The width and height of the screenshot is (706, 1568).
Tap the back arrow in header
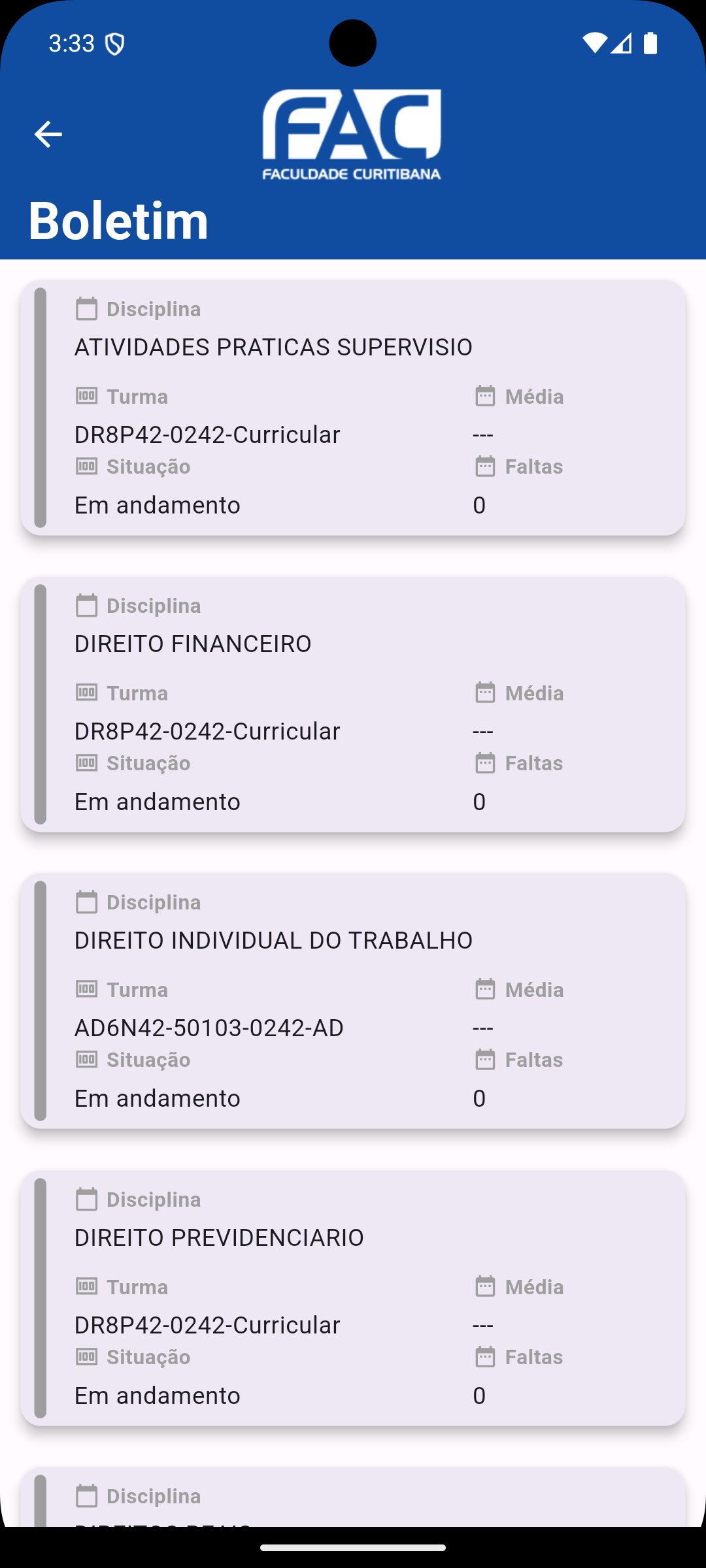[x=48, y=135]
